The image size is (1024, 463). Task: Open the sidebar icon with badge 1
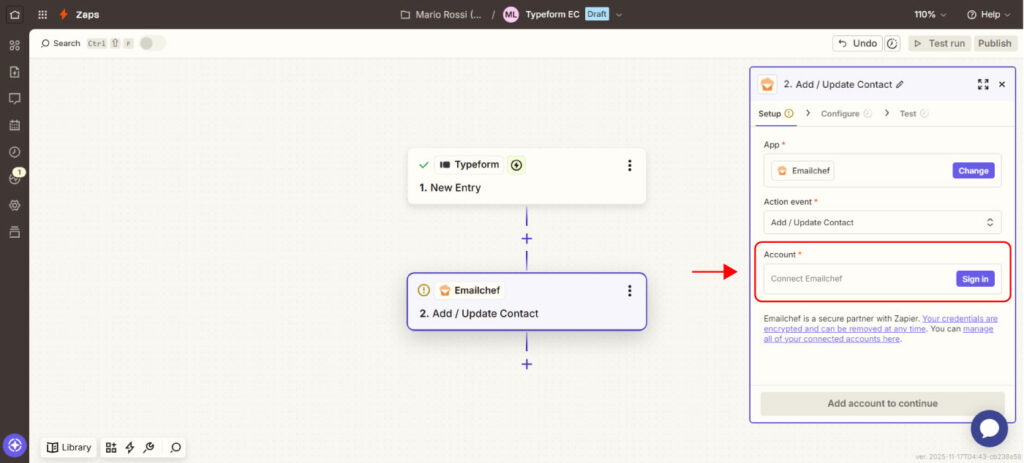[x=14, y=178]
